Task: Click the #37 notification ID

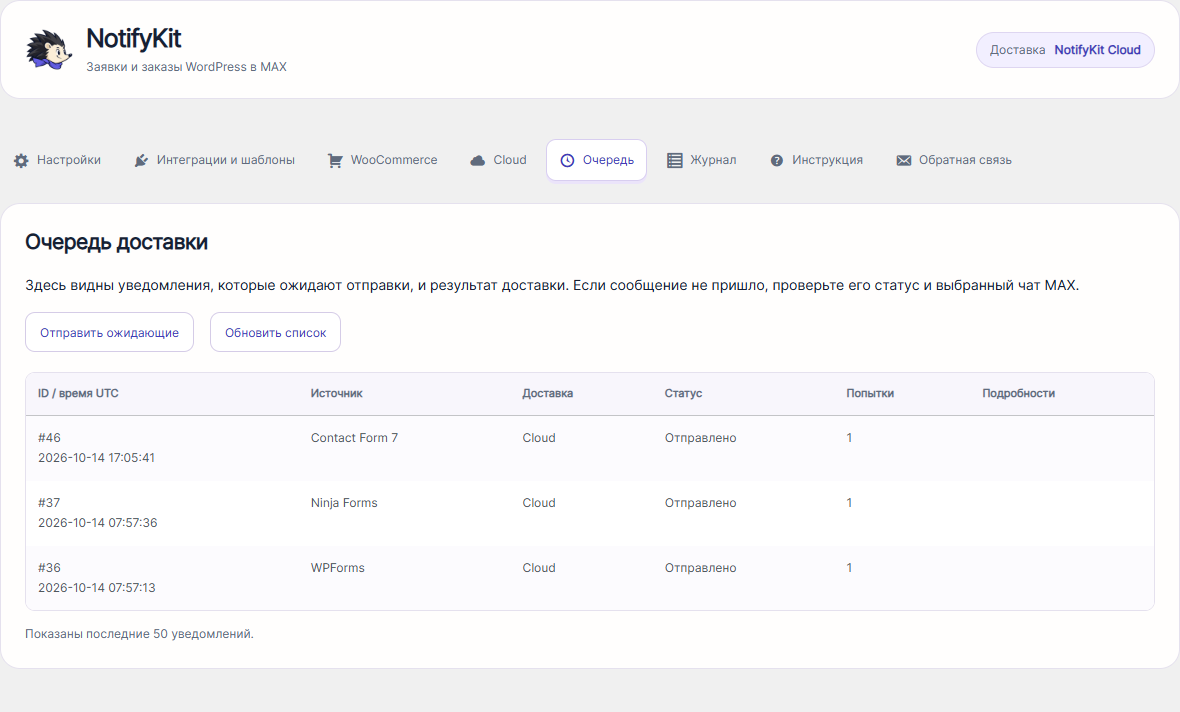Action: click(x=49, y=503)
